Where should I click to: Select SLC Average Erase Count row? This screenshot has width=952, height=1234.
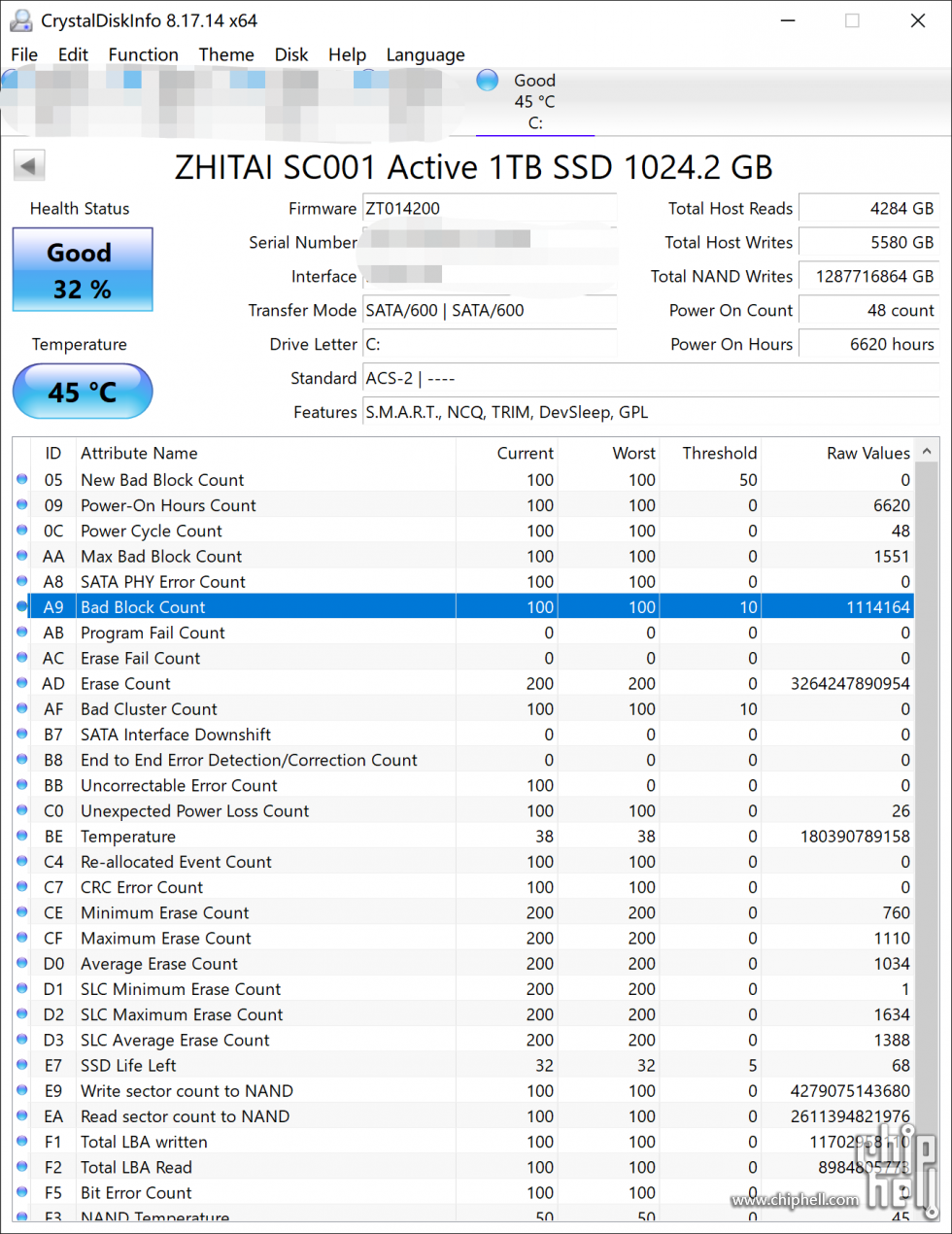tap(463, 1040)
